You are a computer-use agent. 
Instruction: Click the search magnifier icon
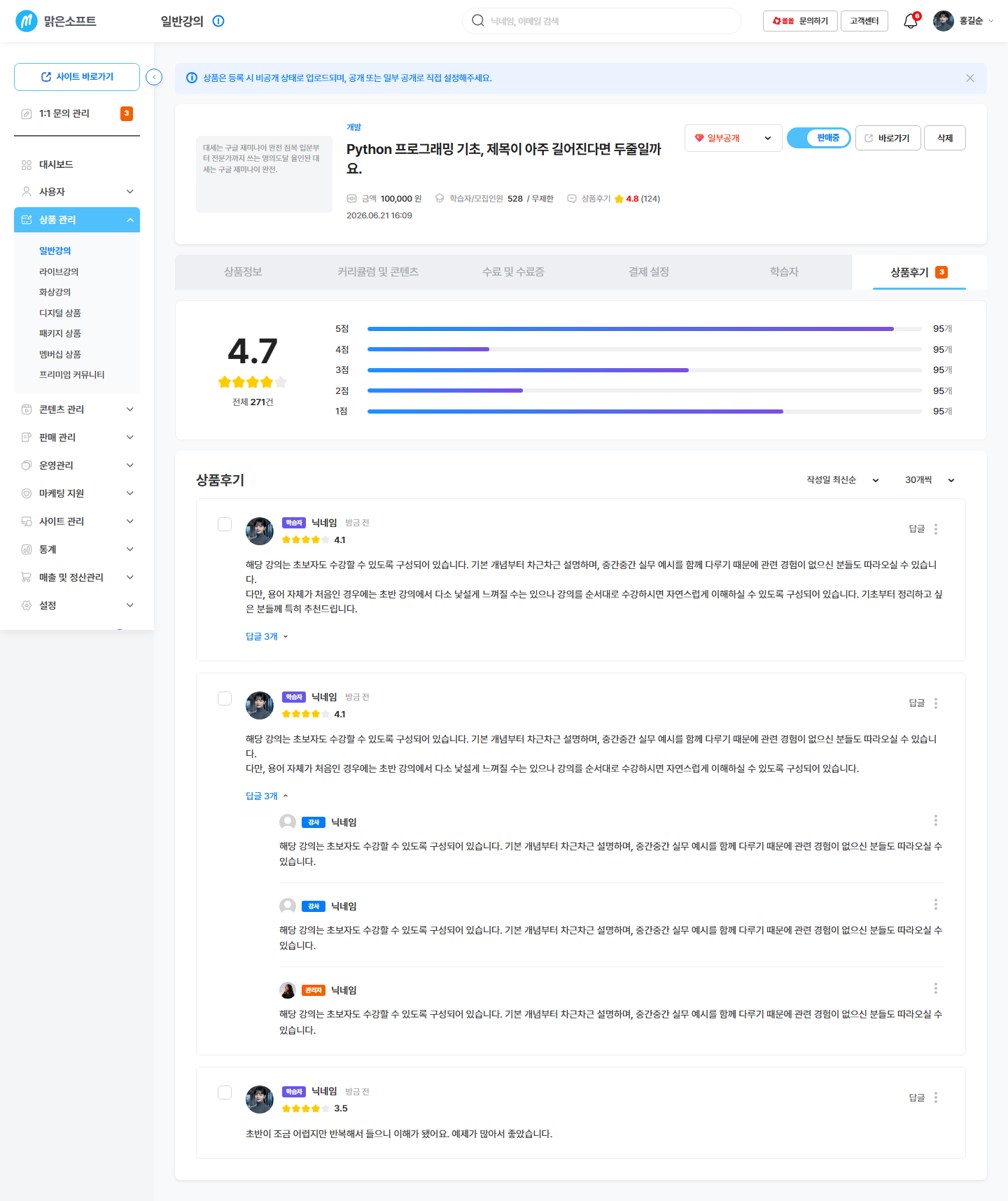(x=478, y=20)
